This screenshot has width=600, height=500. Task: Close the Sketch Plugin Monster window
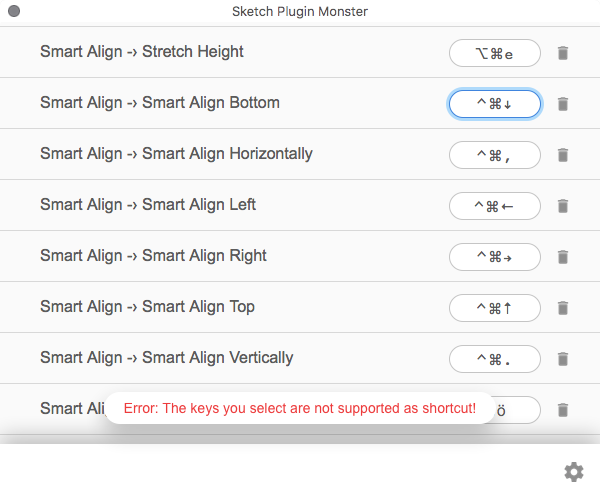pyautogui.click(x=13, y=12)
